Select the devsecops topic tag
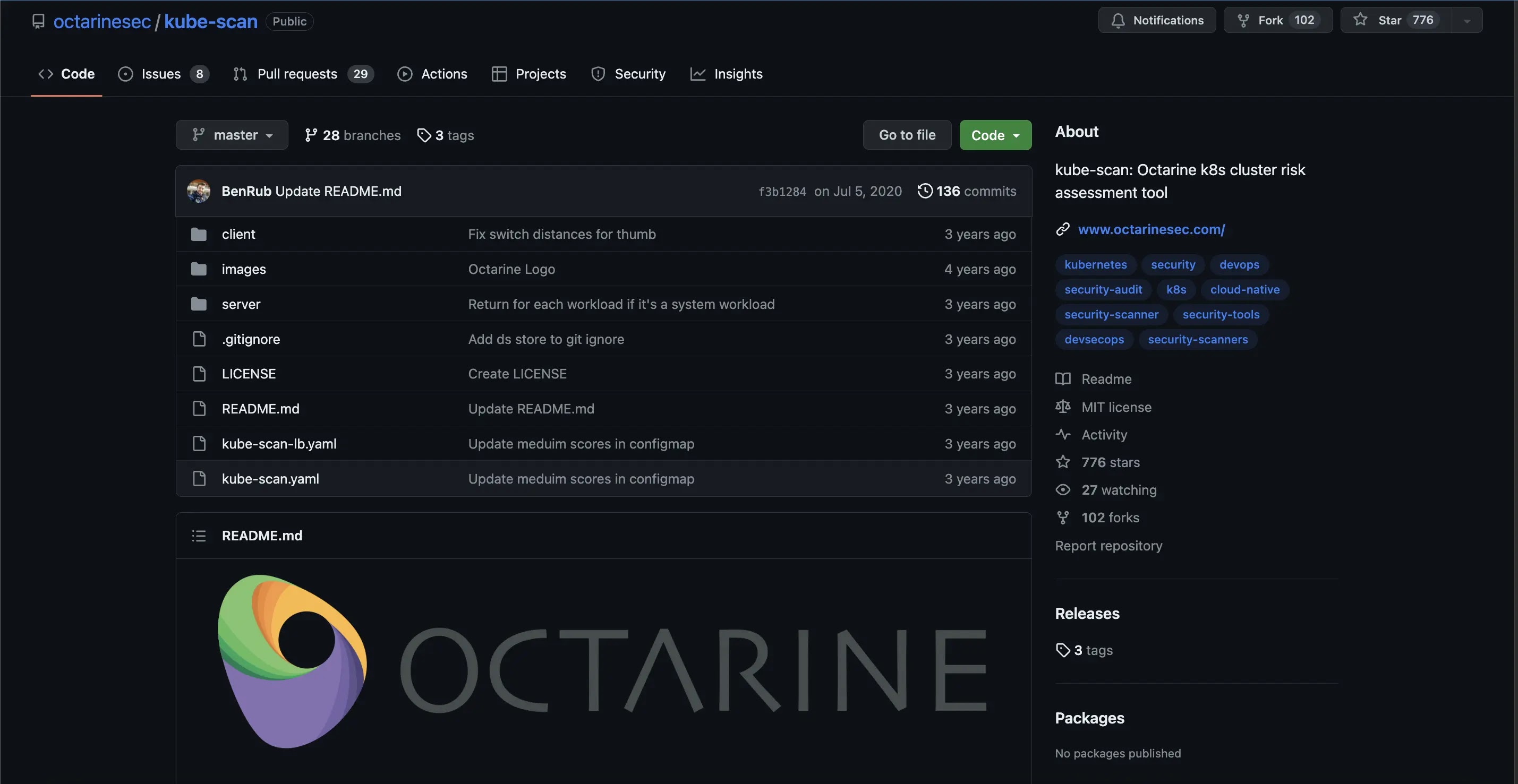 (1094, 339)
